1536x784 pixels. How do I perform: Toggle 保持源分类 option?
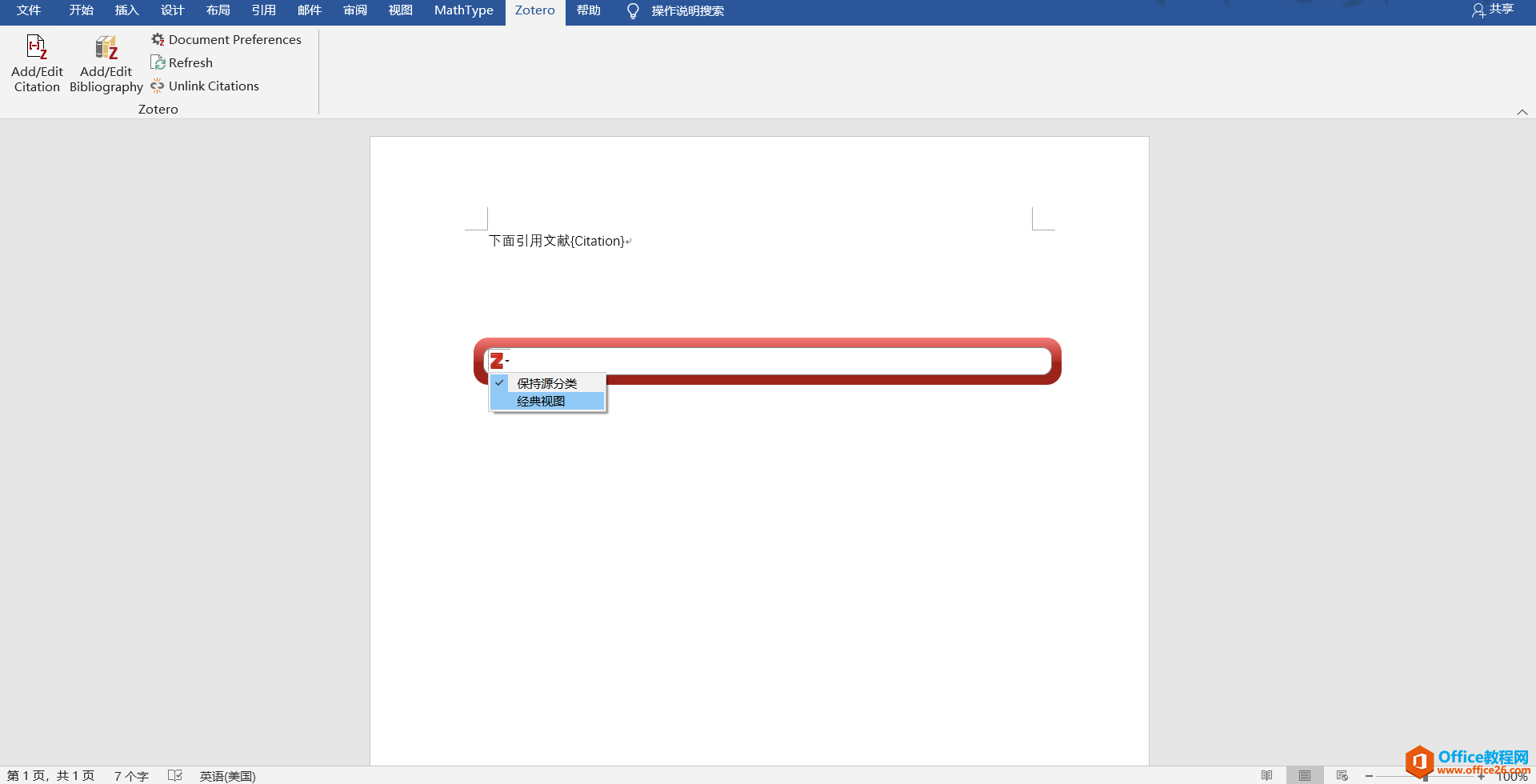pyautogui.click(x=547, y=383)
